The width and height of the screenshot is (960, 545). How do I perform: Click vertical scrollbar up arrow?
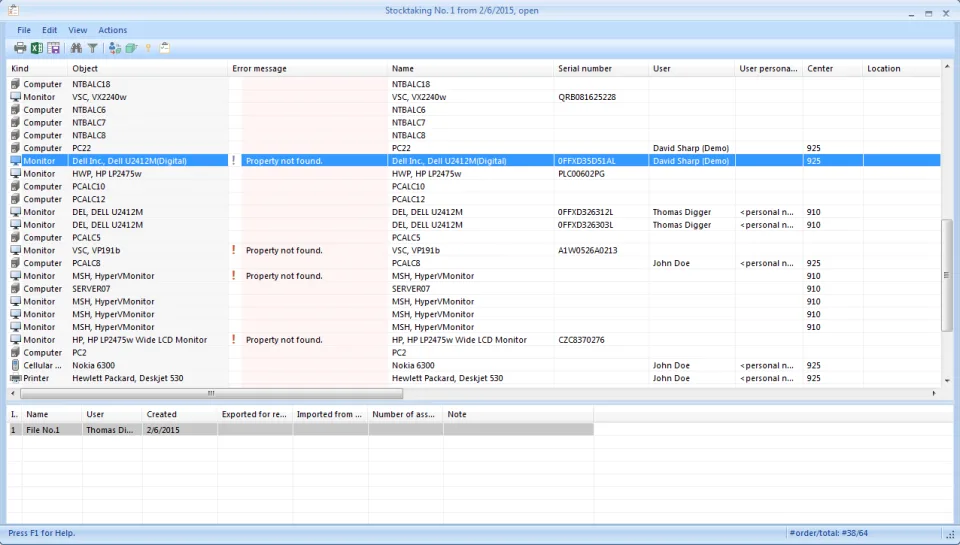(x=947, y=66)
